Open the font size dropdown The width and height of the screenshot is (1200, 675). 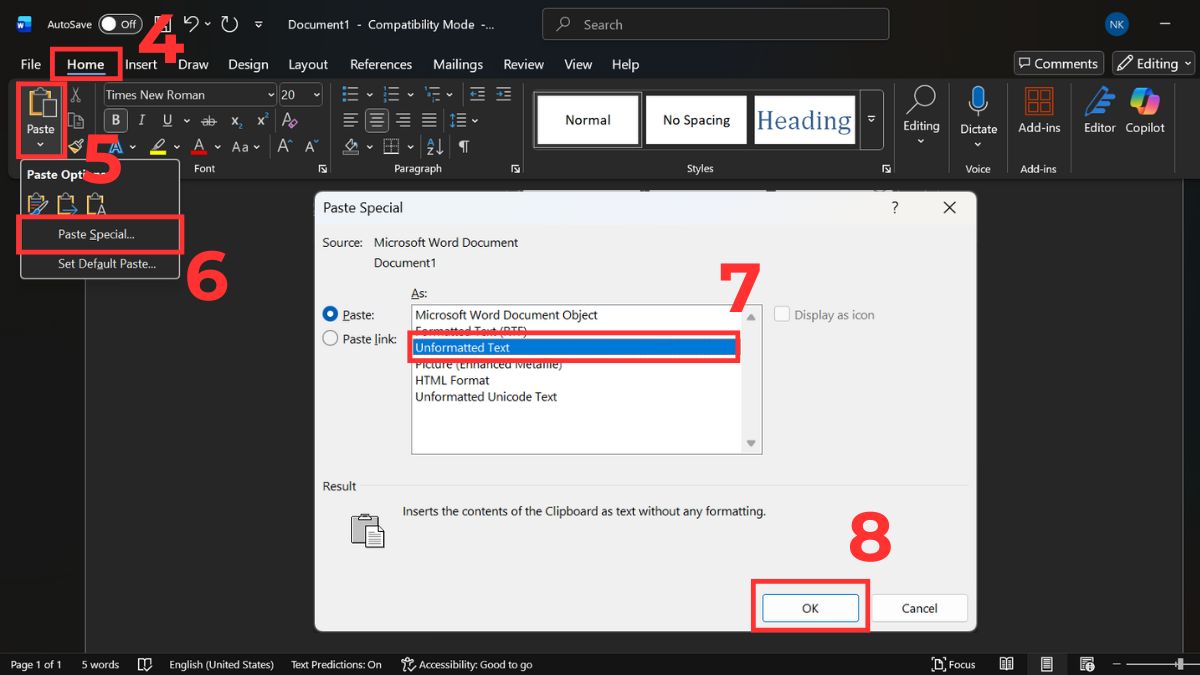pos(317,95)
